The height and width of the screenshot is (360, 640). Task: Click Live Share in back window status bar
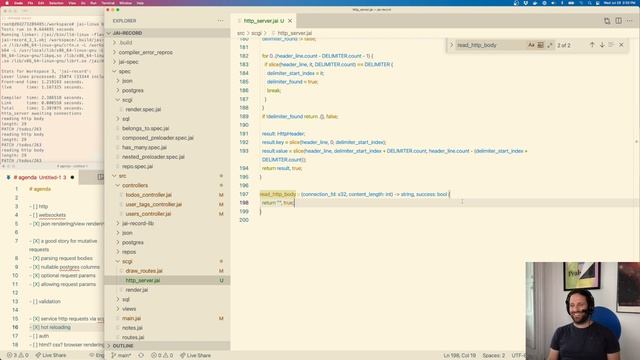(51, 356)
